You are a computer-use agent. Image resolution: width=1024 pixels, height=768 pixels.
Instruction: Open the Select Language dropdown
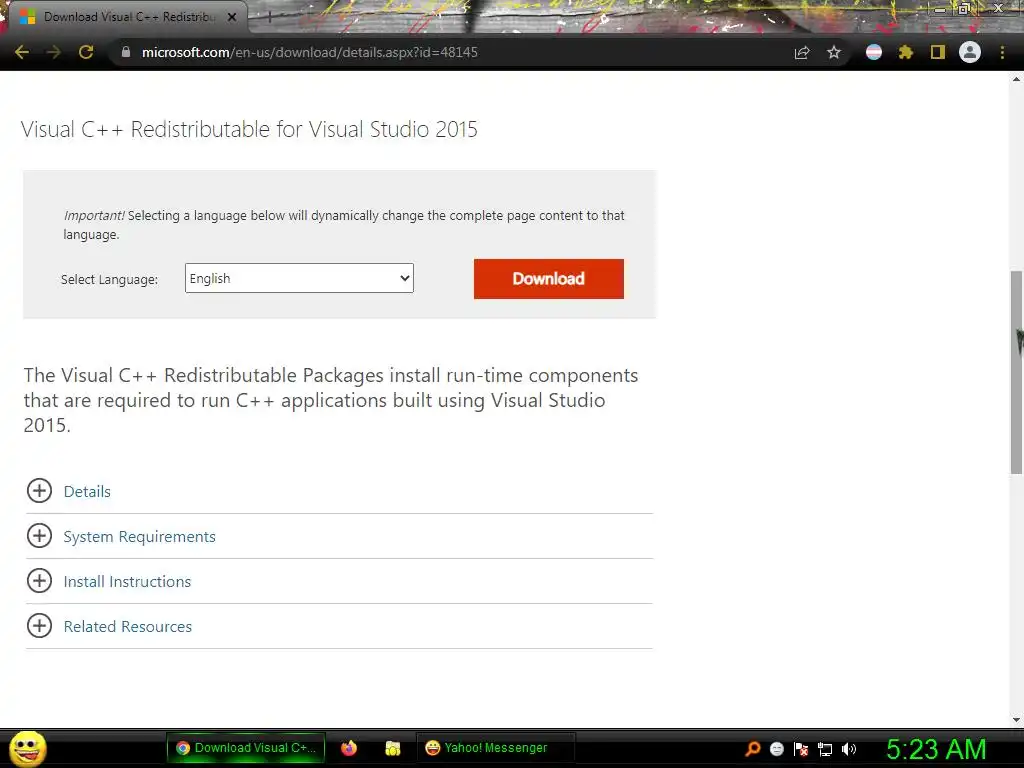coord(299,278)
